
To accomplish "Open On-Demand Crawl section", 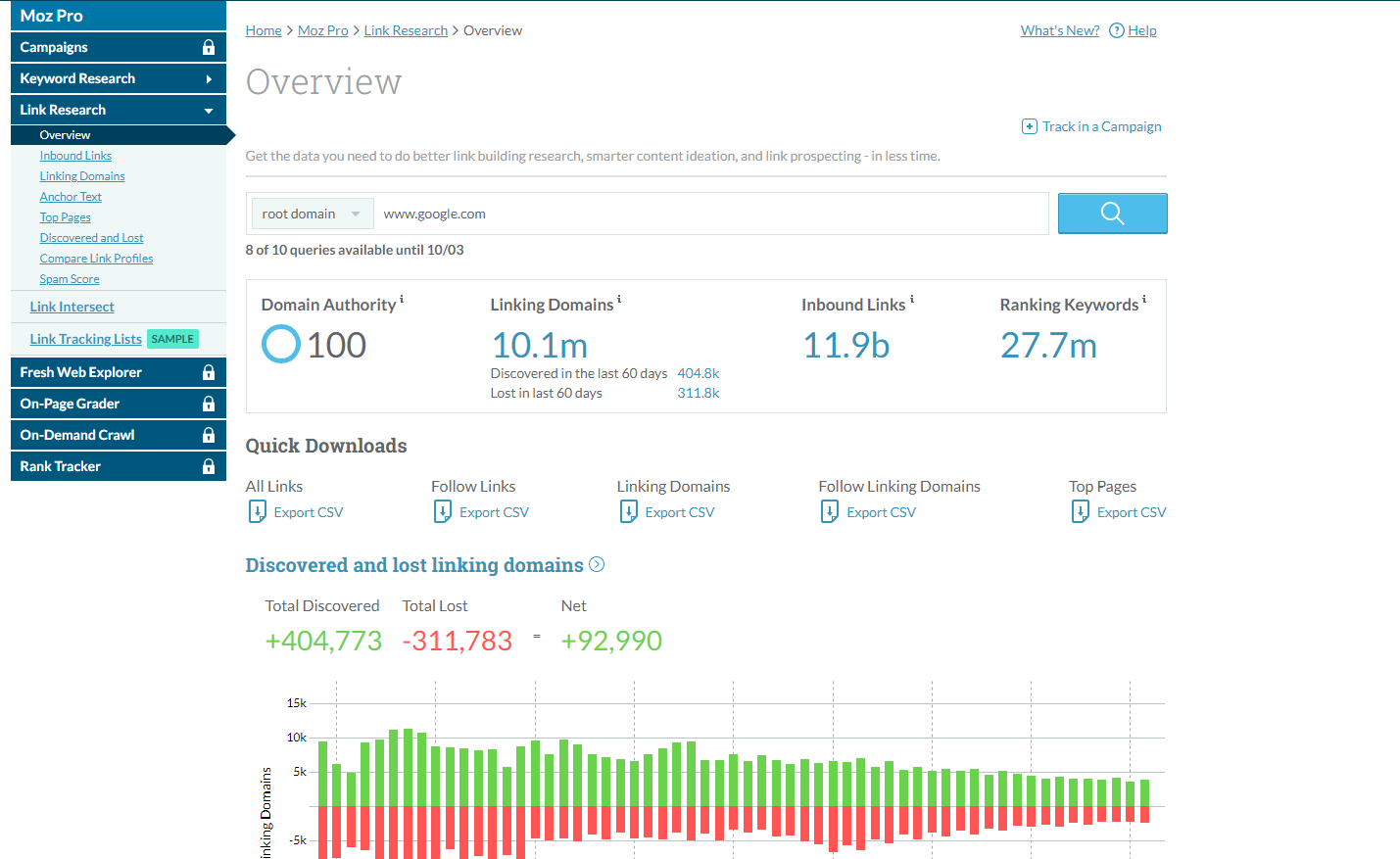I will click(x=119, y=435).
